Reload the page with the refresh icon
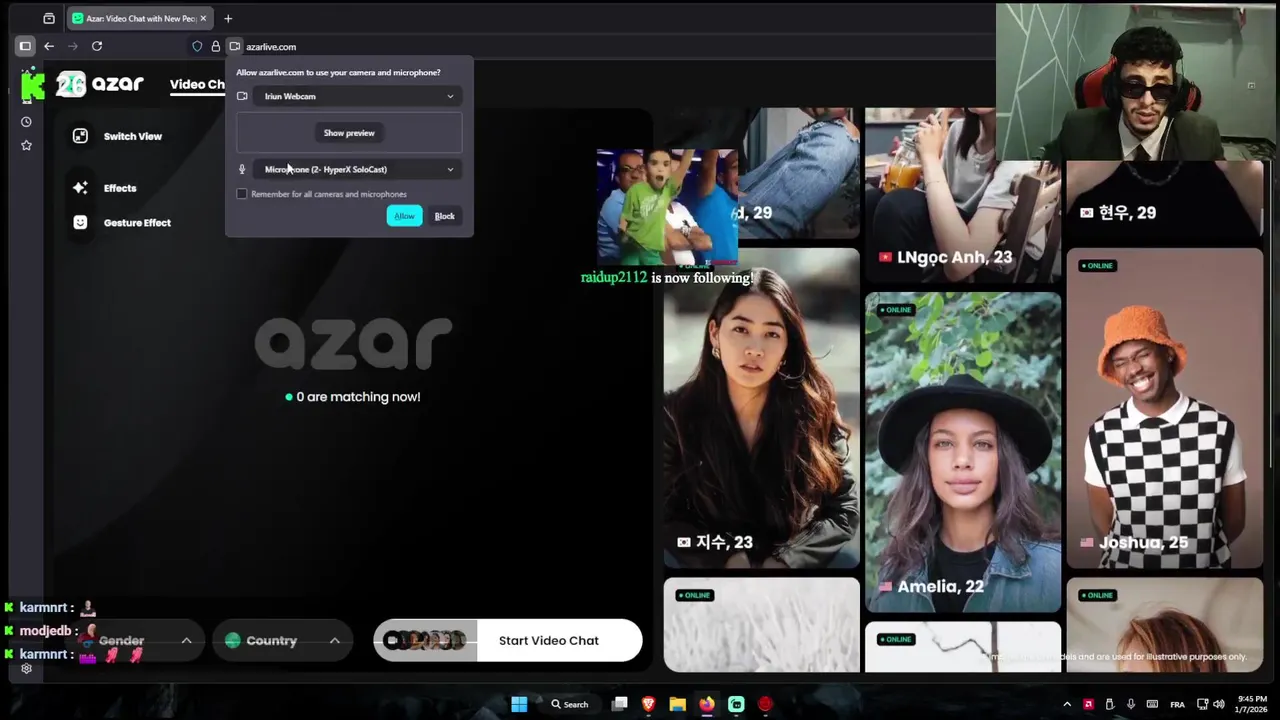 tap(97, 46)
